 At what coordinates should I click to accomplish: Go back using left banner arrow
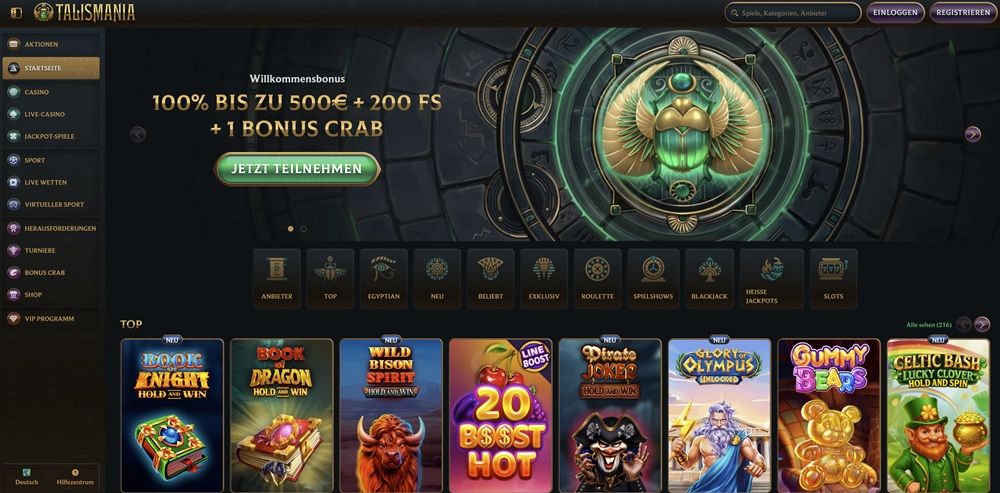pos(138,134)
